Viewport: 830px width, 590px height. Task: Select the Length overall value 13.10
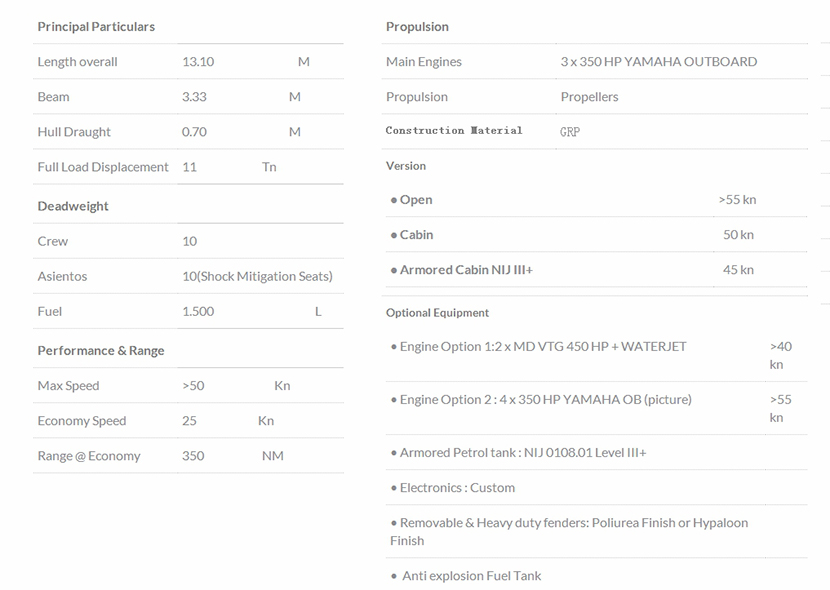point(199,62)
